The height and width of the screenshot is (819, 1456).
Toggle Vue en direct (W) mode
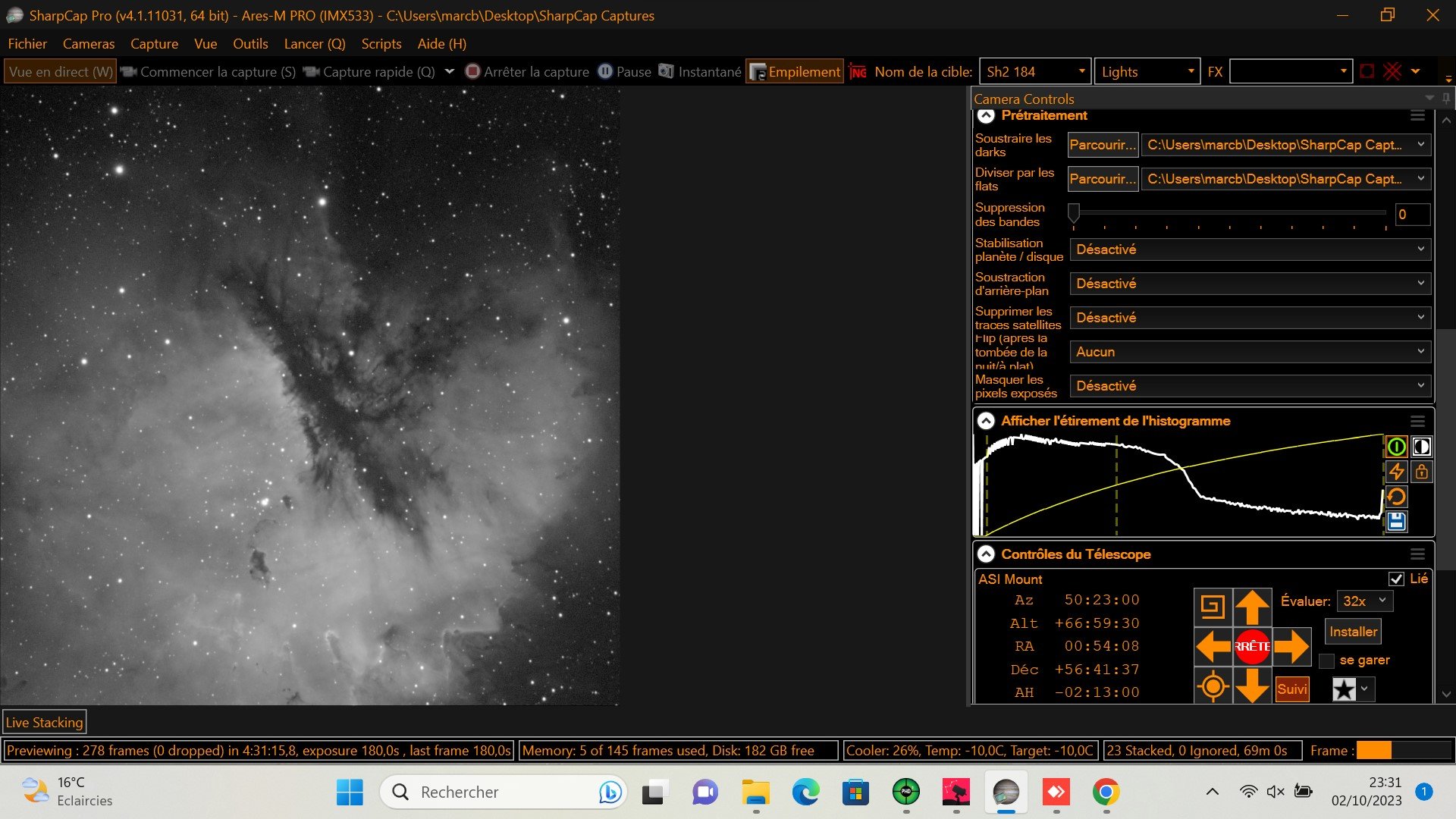click(60, 72)
